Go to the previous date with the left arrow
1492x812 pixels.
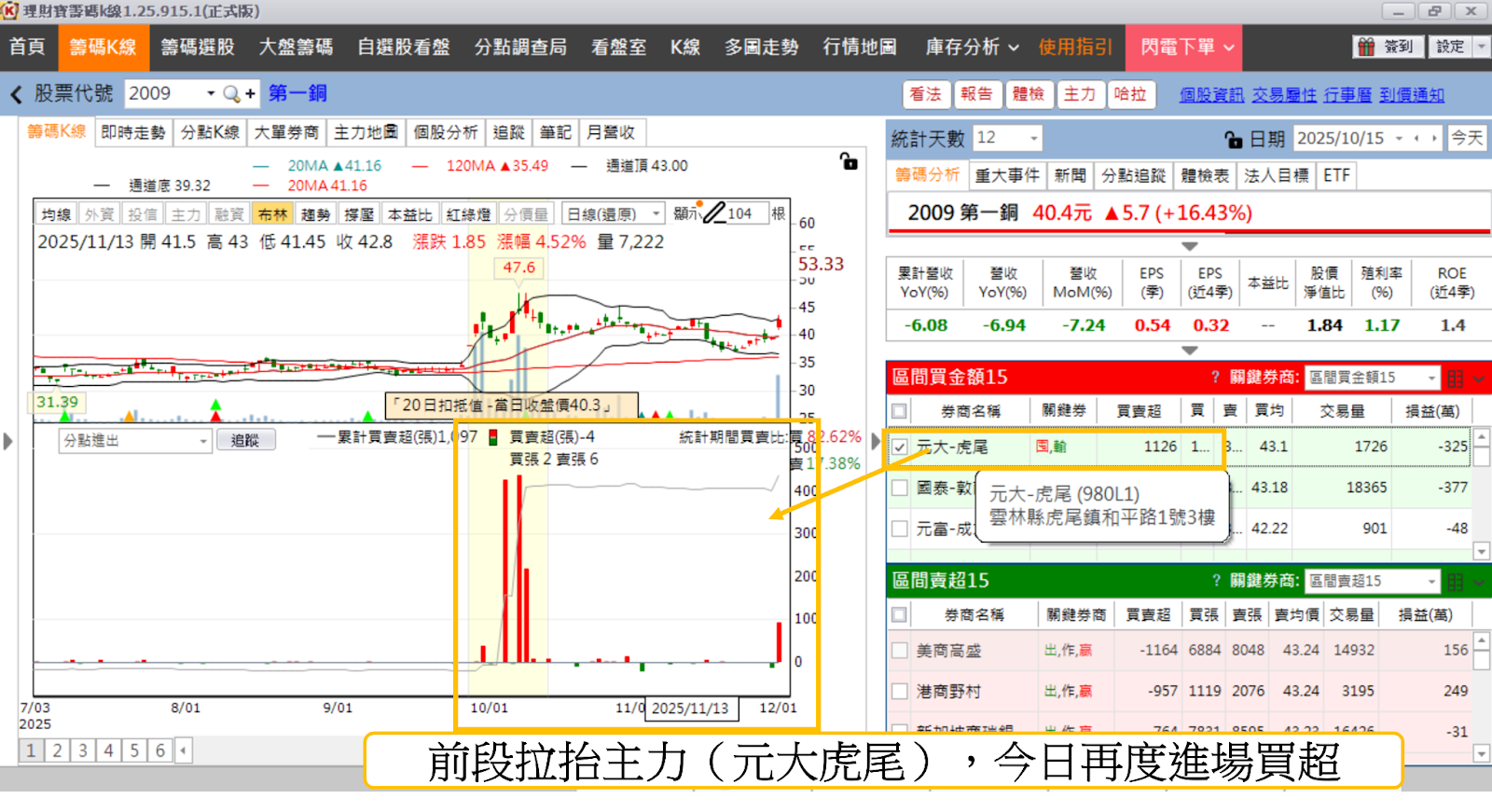(x=1416, y=138)
